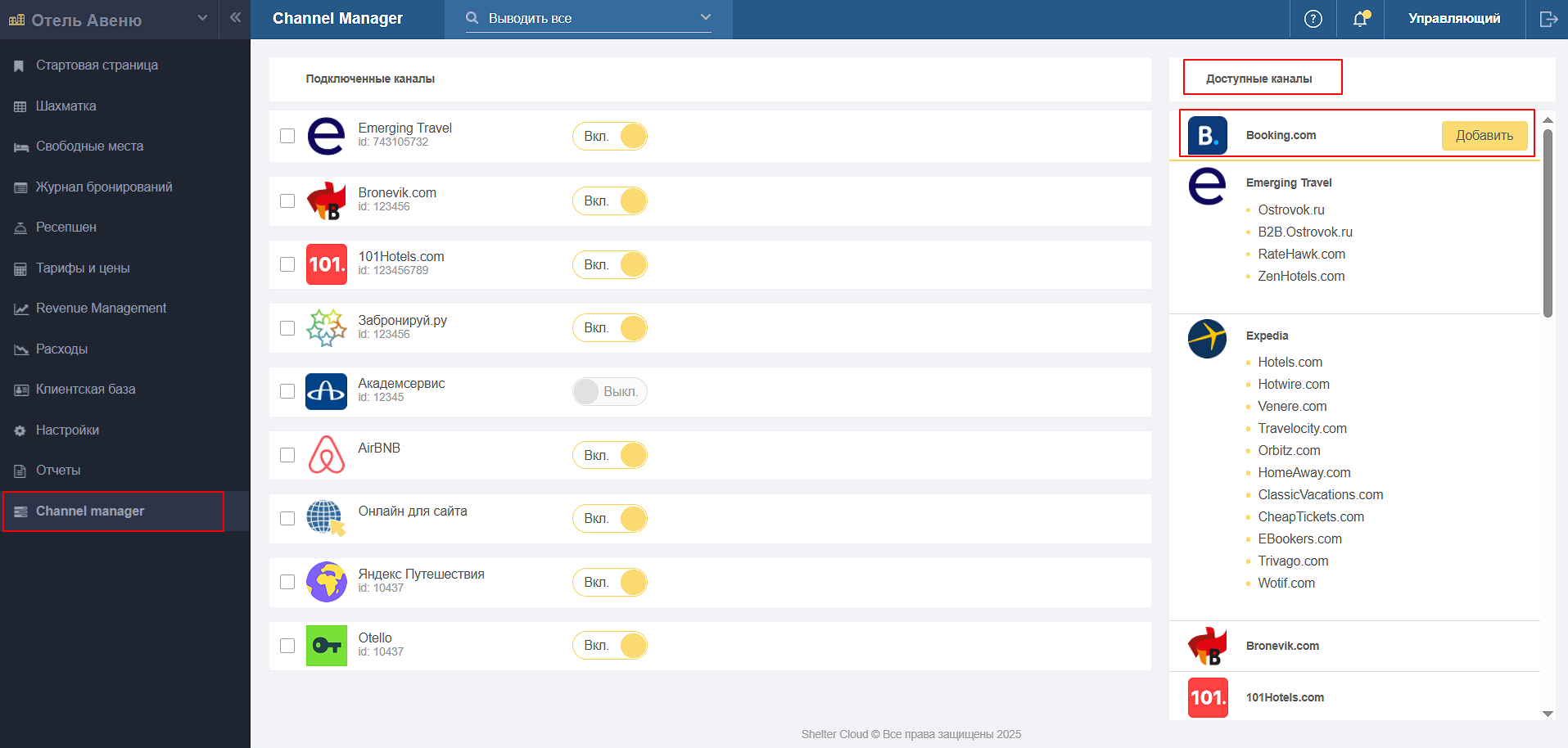Enable the Академсервис channel toggle

pyautogui.click(x=610, y=391)
